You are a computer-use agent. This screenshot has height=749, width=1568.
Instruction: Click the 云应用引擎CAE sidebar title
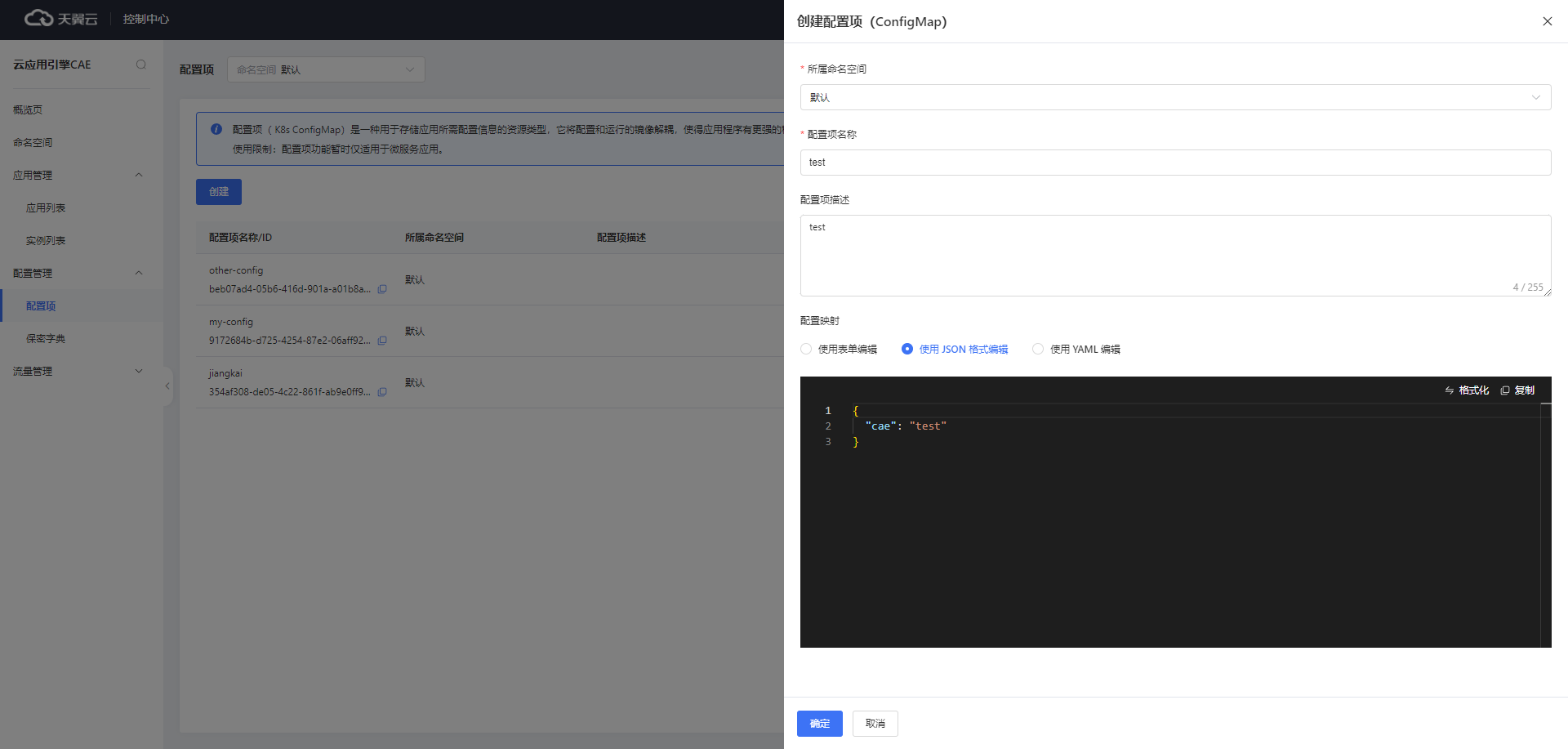(52, 65)
